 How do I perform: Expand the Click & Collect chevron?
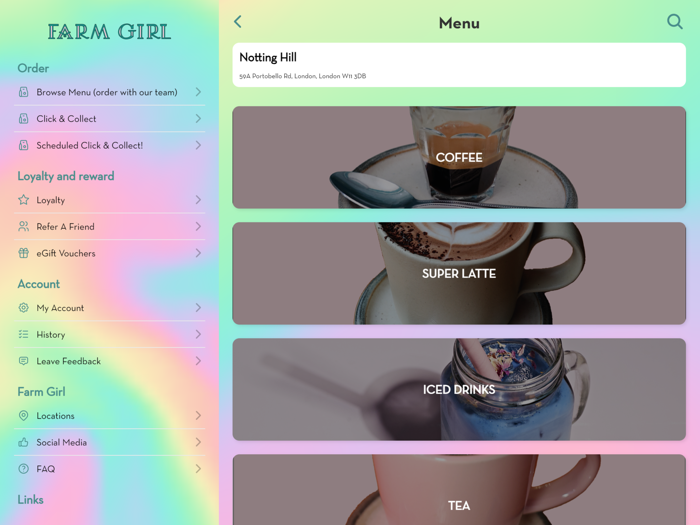coord(198,118)
